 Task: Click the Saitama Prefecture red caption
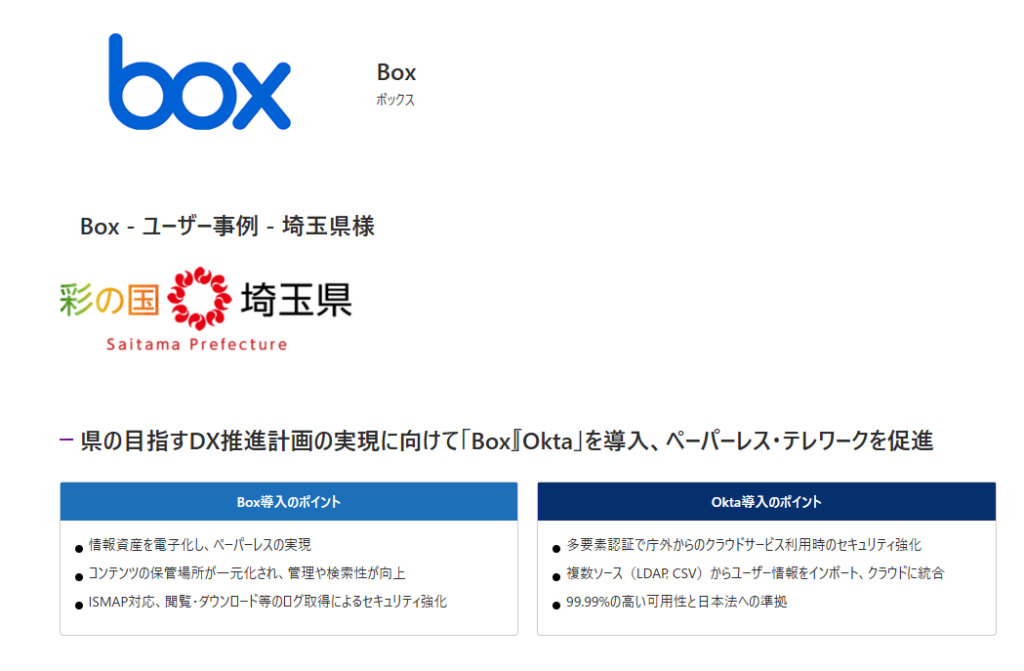tap(197, 344)
